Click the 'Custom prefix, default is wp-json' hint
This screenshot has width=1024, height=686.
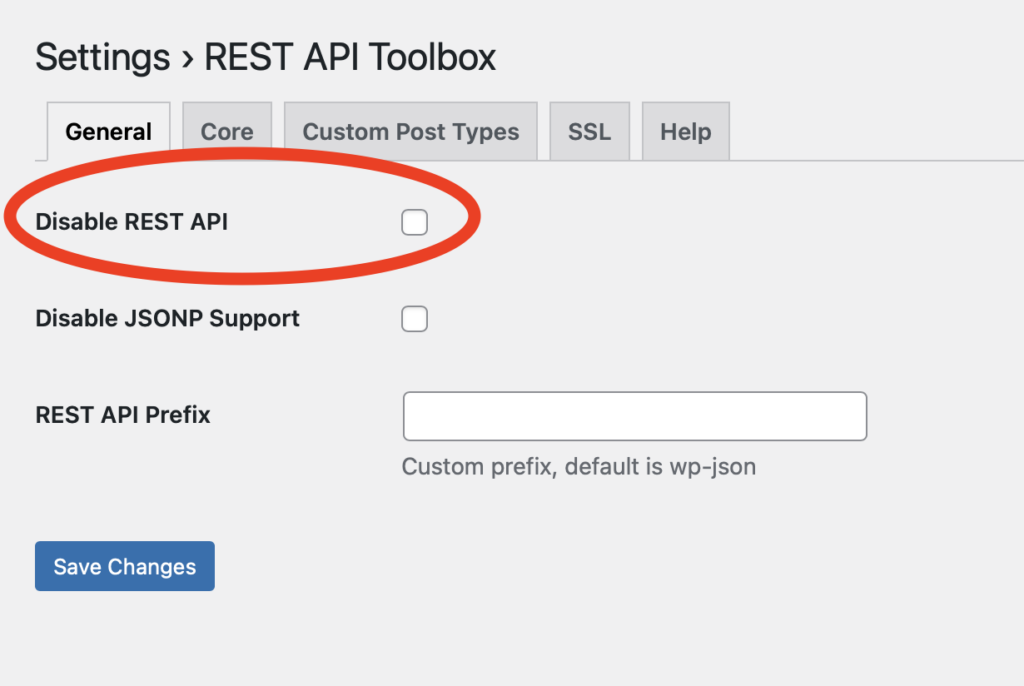579,466
